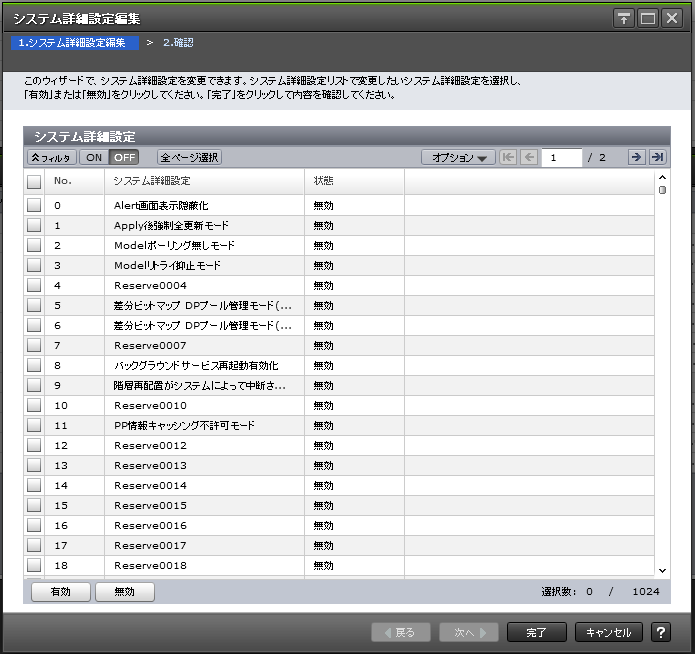Check row 4 Reserve0004
Image resolution: width=695 pixels, height=654 pixels.
(34, 285)
